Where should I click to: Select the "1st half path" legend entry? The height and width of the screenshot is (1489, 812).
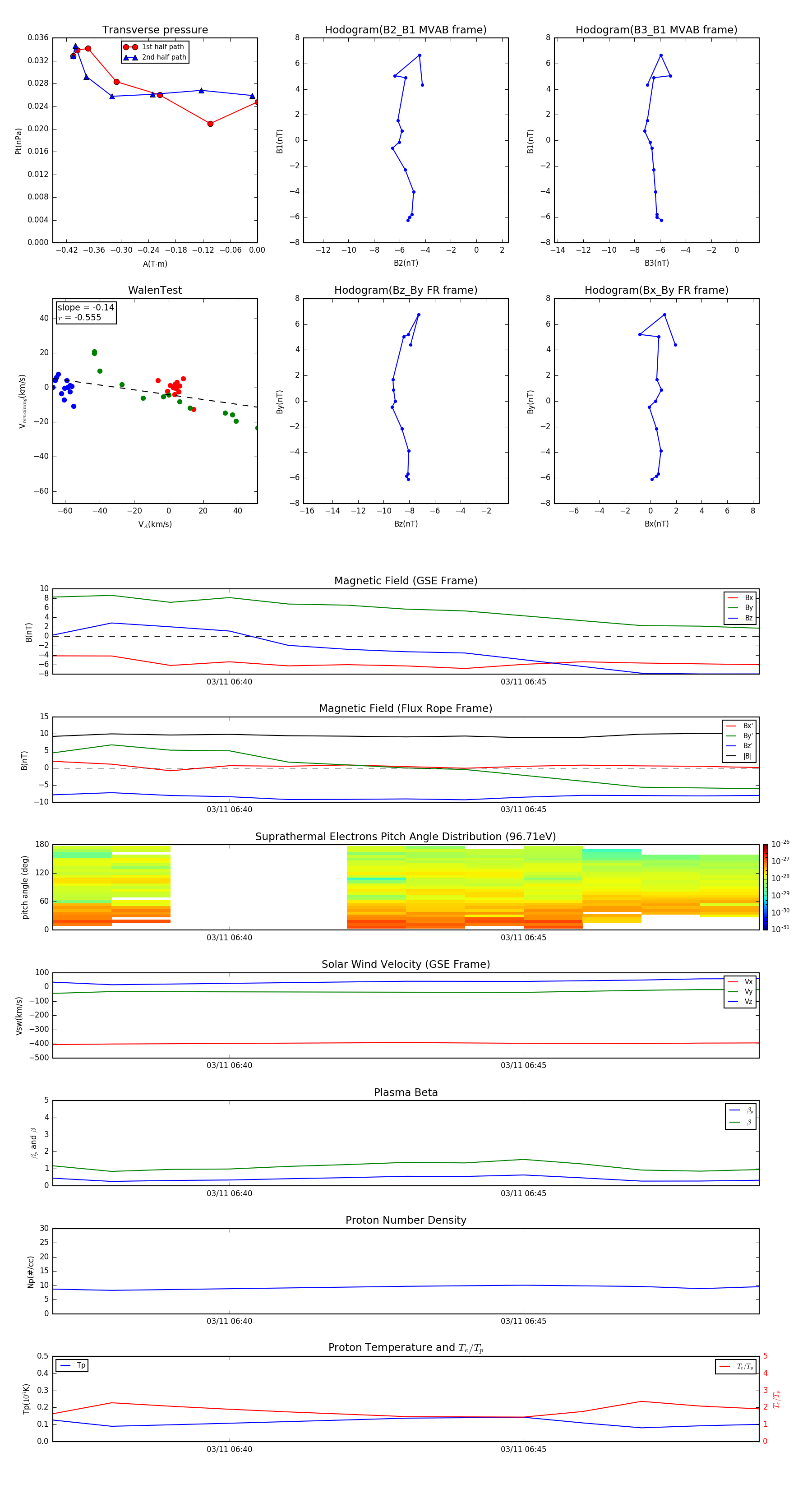tap(154, 47)
